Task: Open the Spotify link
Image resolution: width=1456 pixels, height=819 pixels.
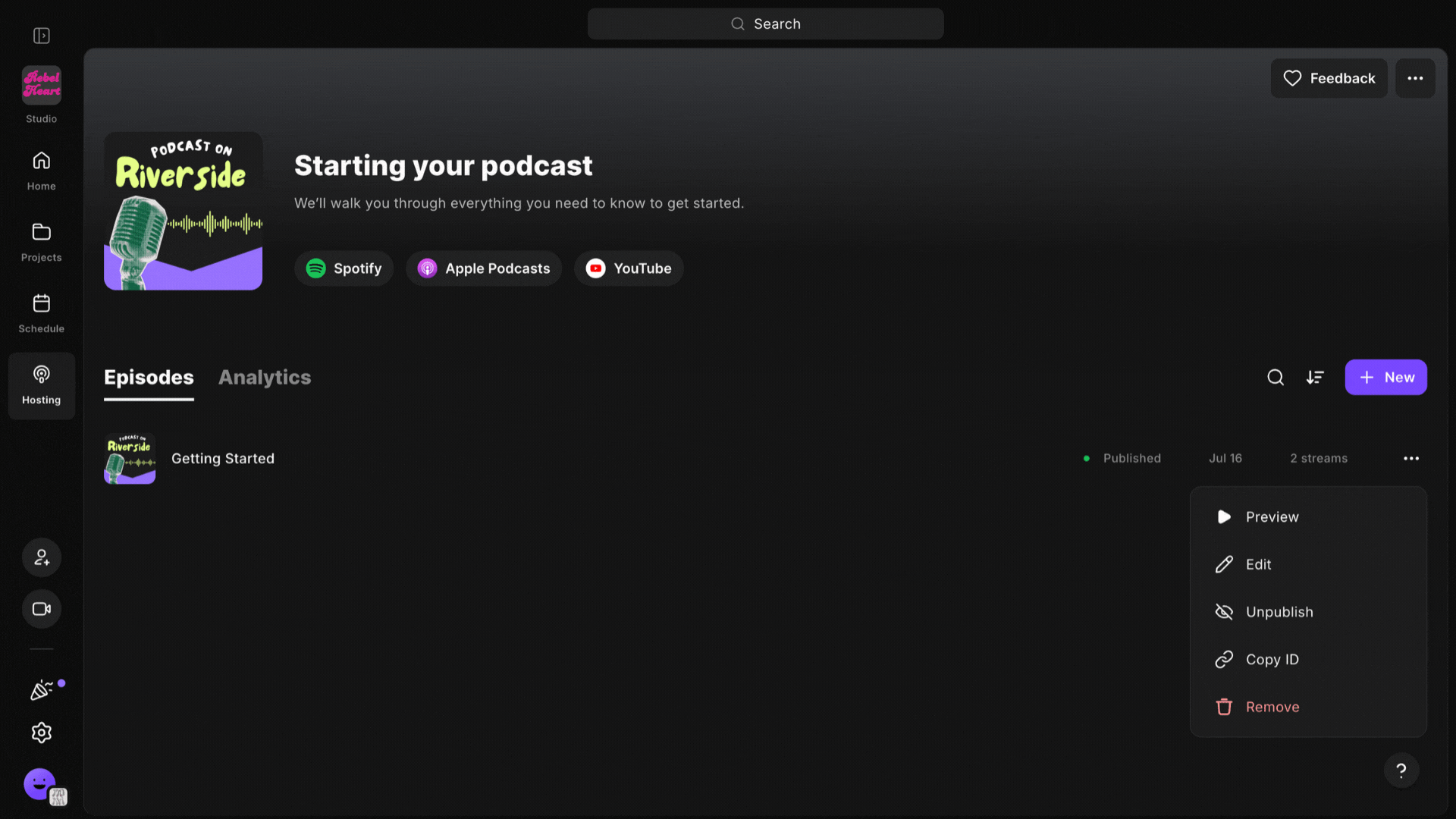Action: pos(344,268)
